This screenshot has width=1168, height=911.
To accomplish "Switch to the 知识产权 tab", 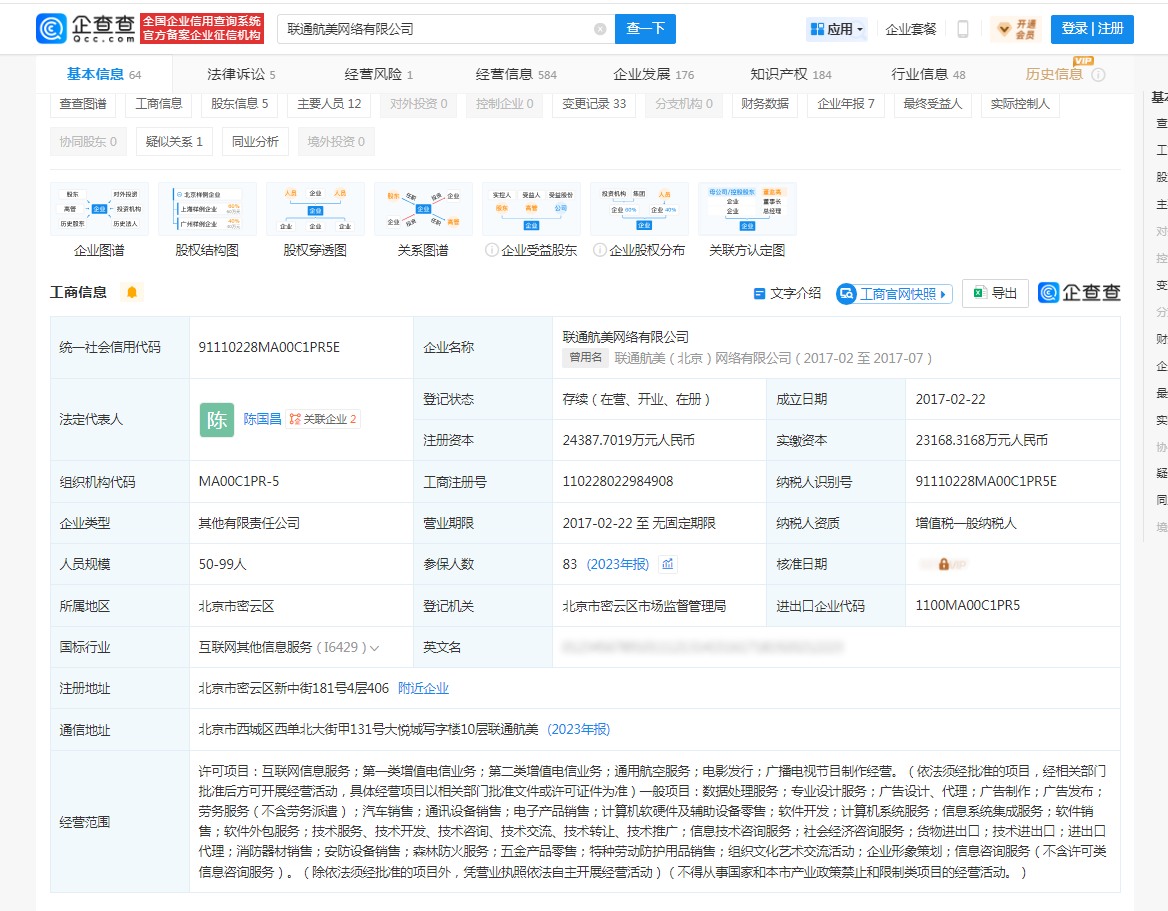I will click(x=790, y=74).
